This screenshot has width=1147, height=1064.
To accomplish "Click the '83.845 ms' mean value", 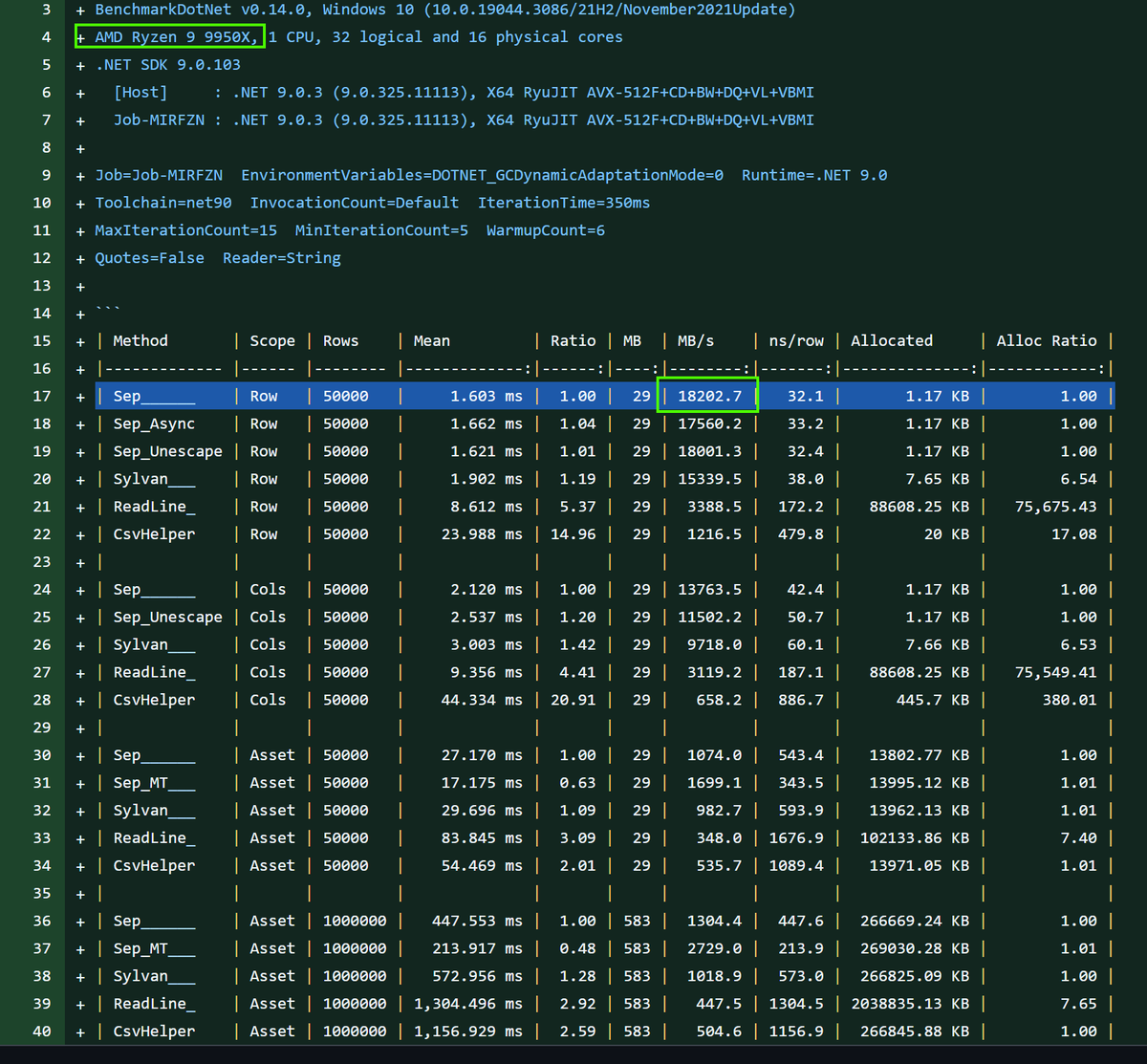I will tap(482, 838).
